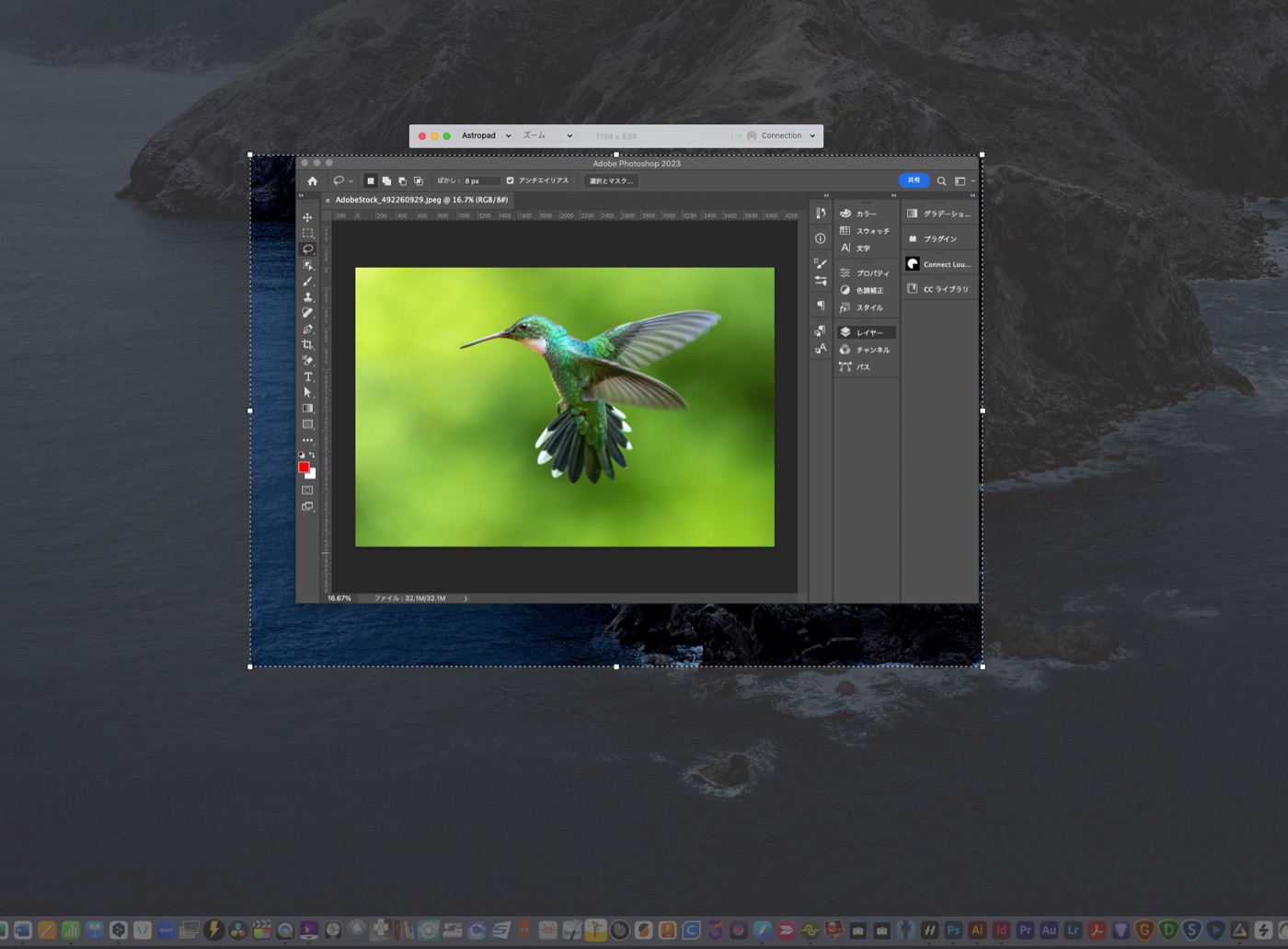Image resolution: width=1288 pixels, height=949 pixels.
Task: Select the Rectangle shape tool
Action: (x=307, y=424)
